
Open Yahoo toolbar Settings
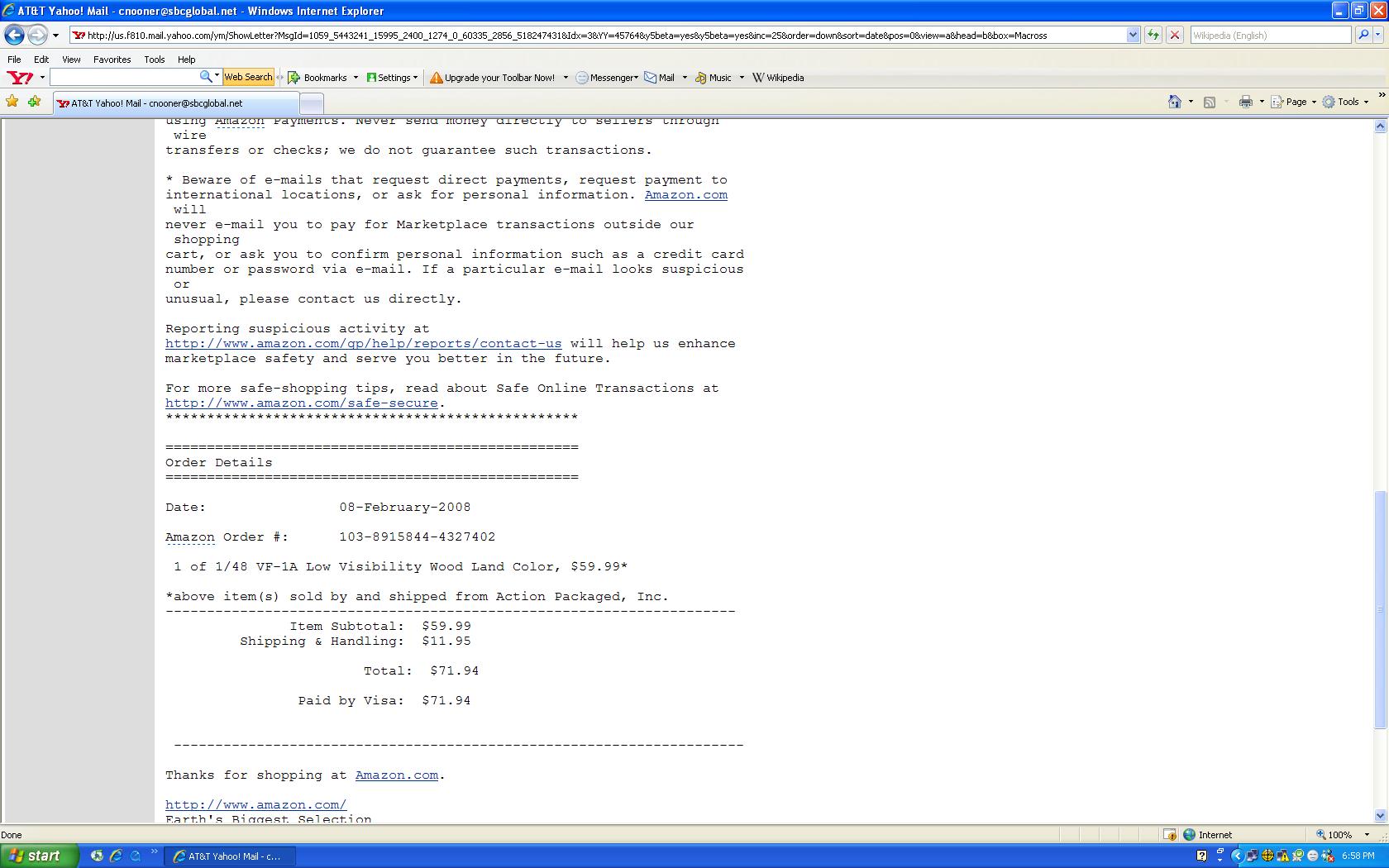[393, 78]
